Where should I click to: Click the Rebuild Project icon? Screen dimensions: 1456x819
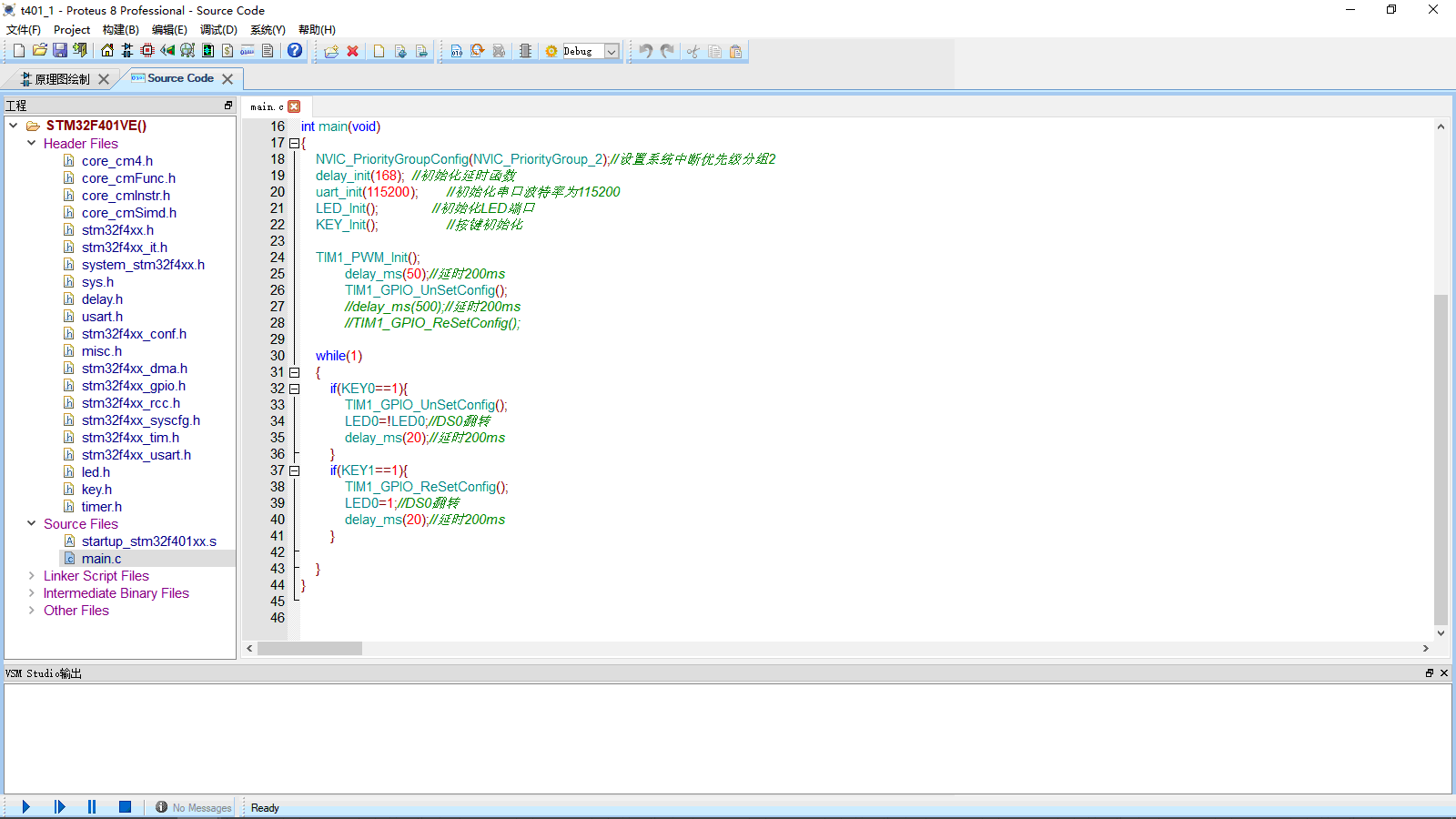click(x=477, y=51)
